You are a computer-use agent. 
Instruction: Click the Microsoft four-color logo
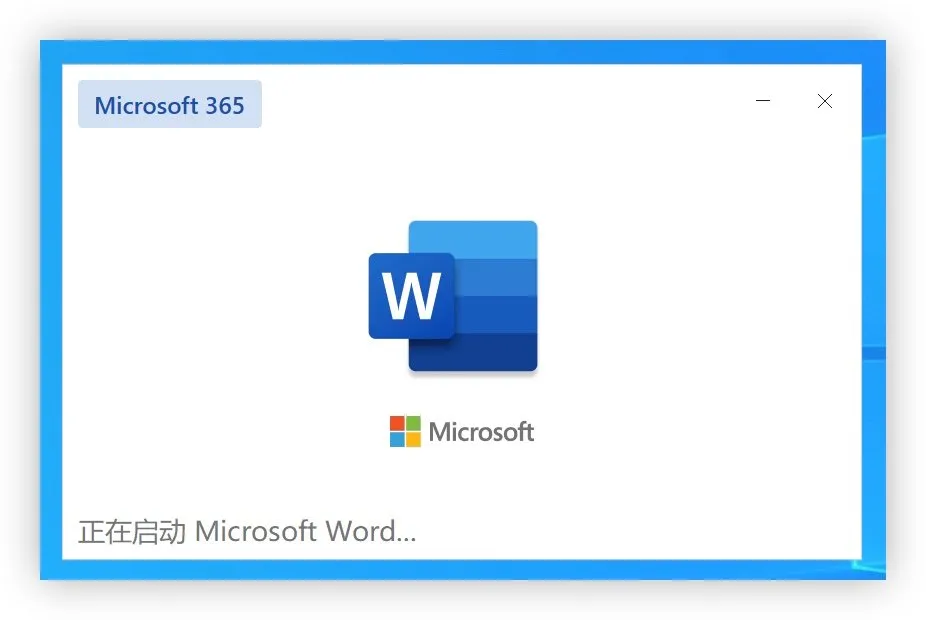pos(405,432)
